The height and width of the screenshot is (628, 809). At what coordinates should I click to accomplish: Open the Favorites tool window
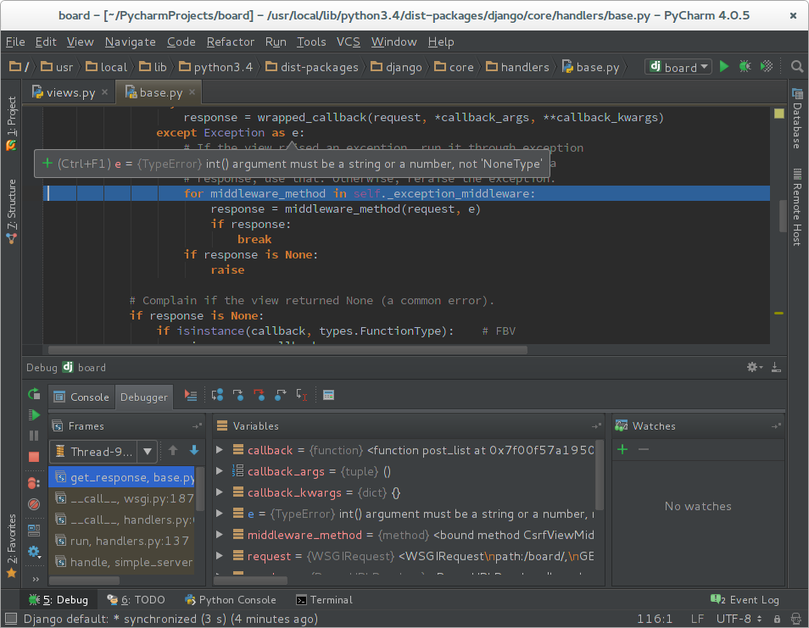11,546
